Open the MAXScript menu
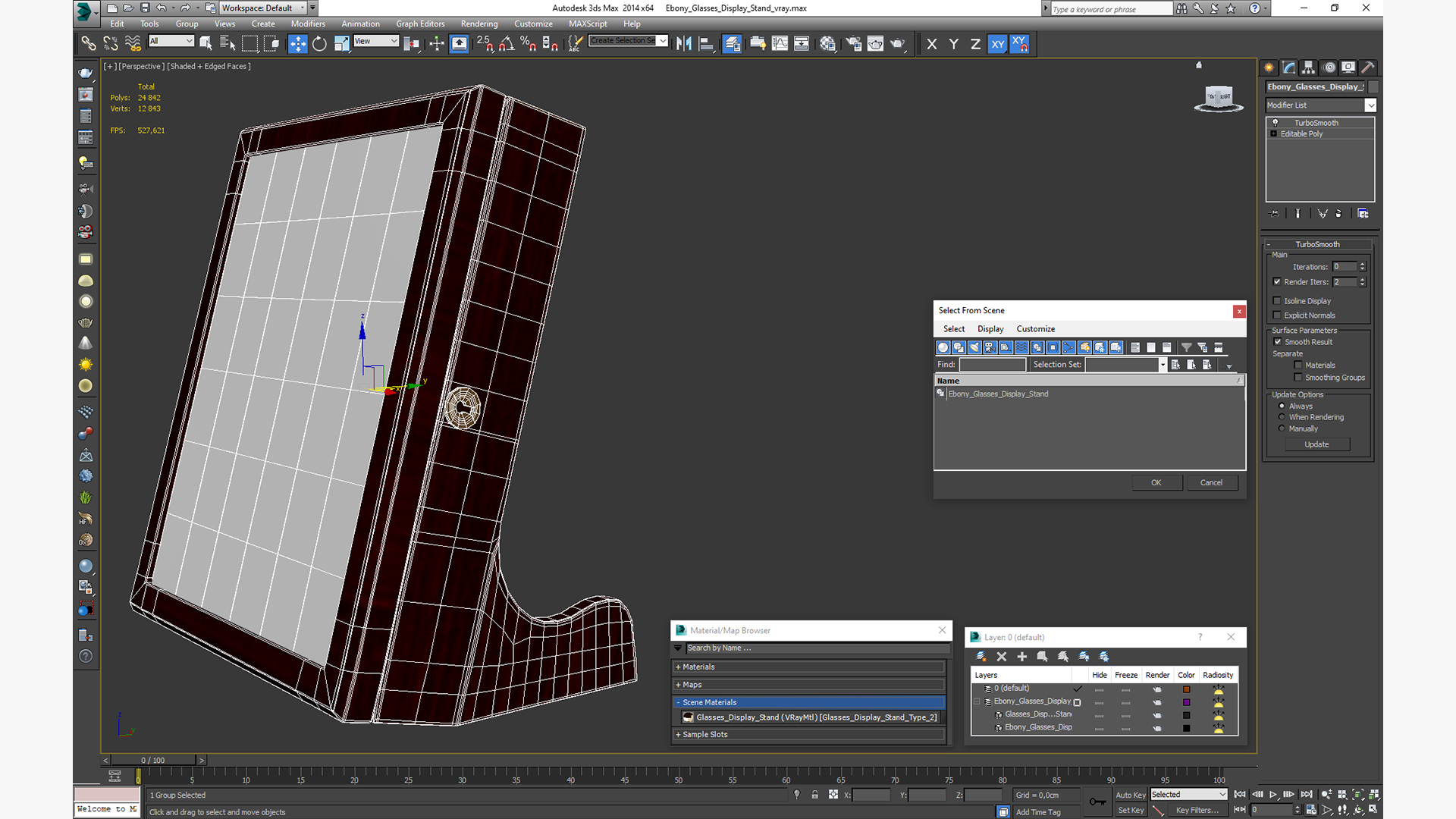The height and width of the screenshot is (819, 1456). [588, 24]
